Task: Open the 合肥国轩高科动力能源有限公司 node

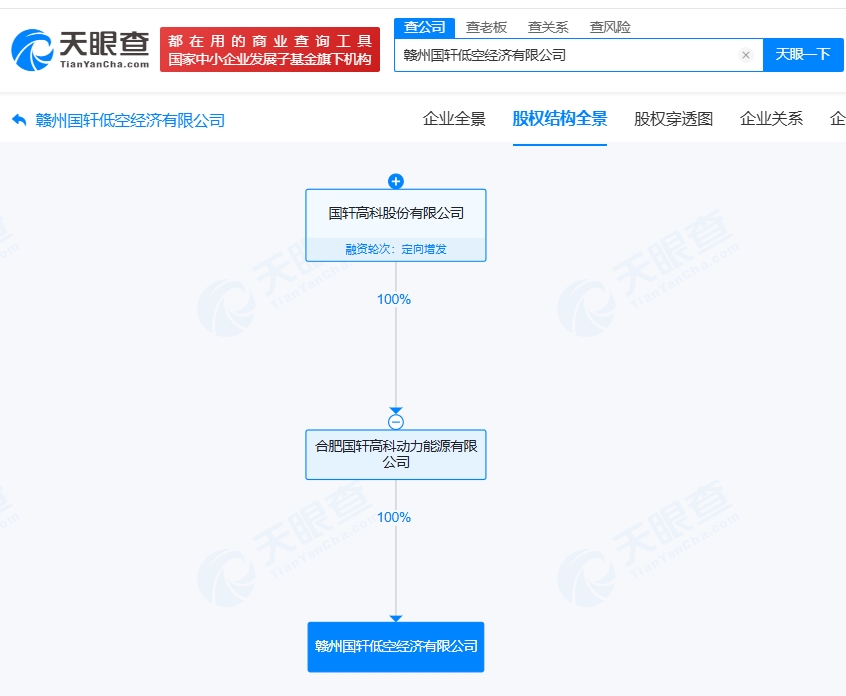Action: (396, 454)
